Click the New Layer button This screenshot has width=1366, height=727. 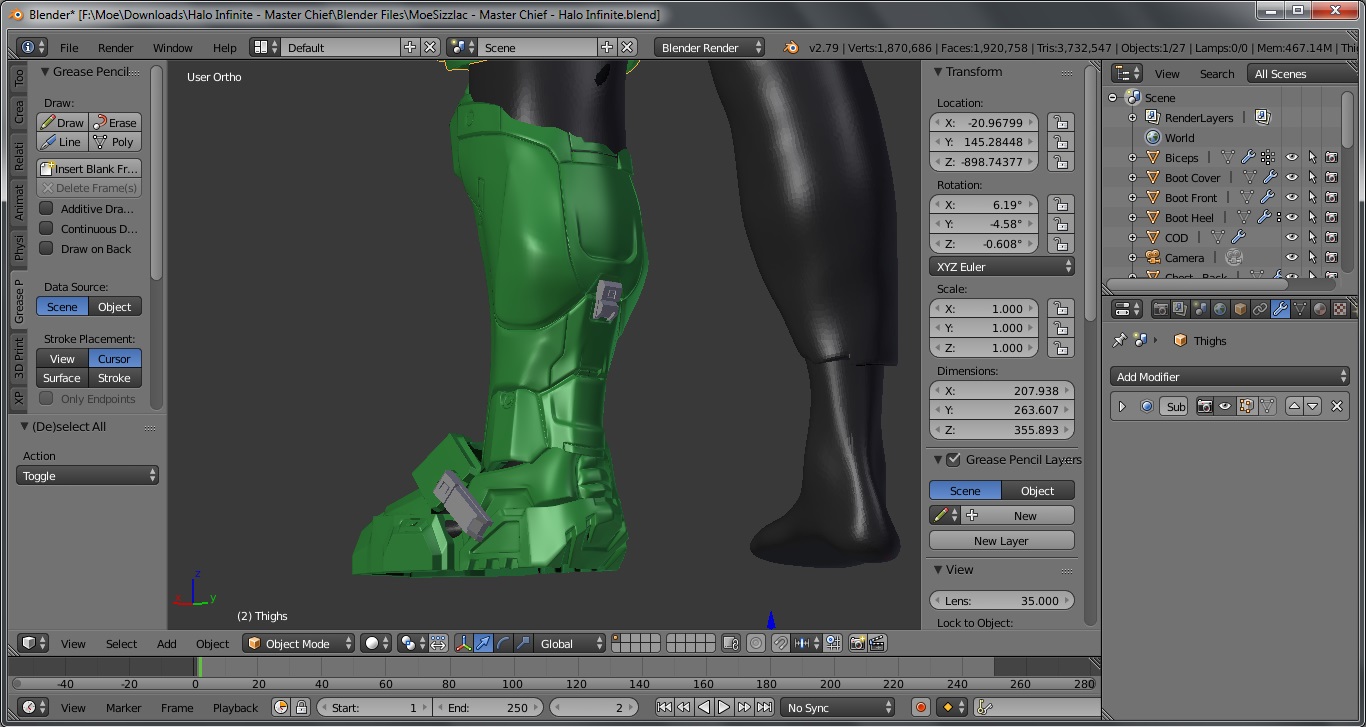1001,540
